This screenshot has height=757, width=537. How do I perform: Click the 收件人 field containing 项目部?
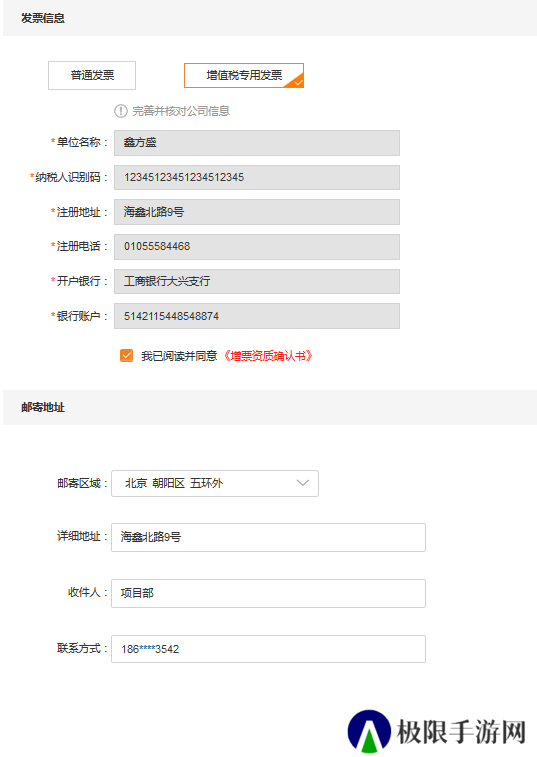(x=268, y=593)
